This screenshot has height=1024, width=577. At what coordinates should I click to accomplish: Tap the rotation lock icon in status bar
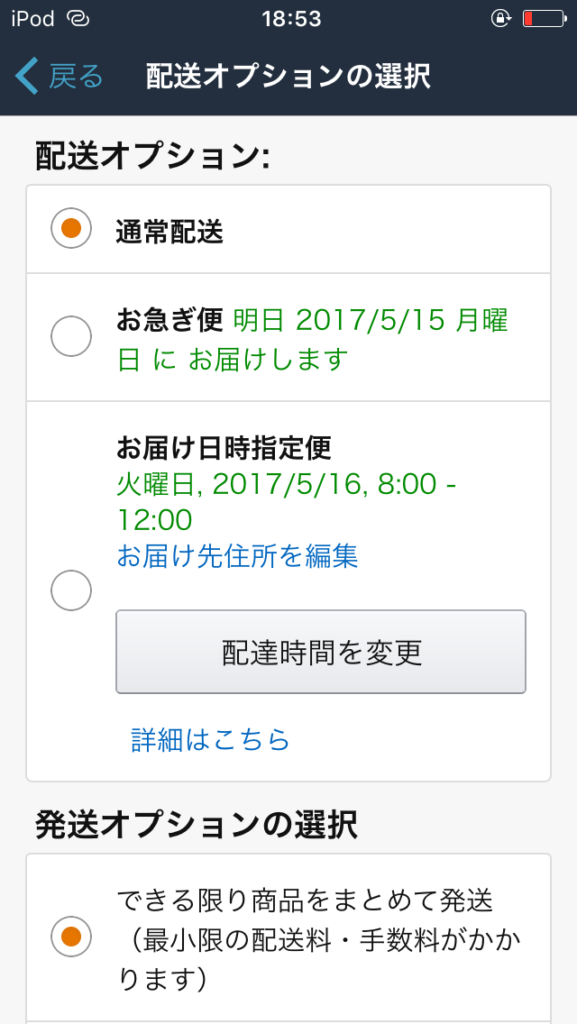[500, 19]
